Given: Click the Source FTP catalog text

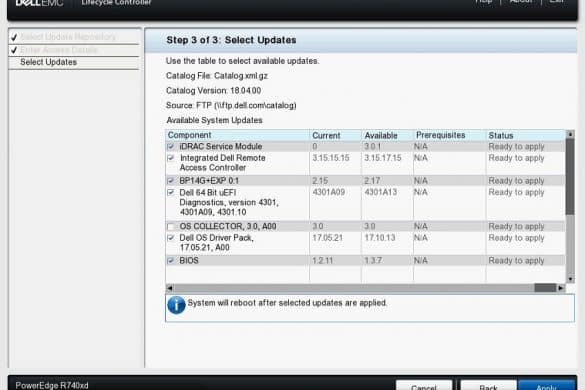Looking at the screenshot, I should point(231,106).
